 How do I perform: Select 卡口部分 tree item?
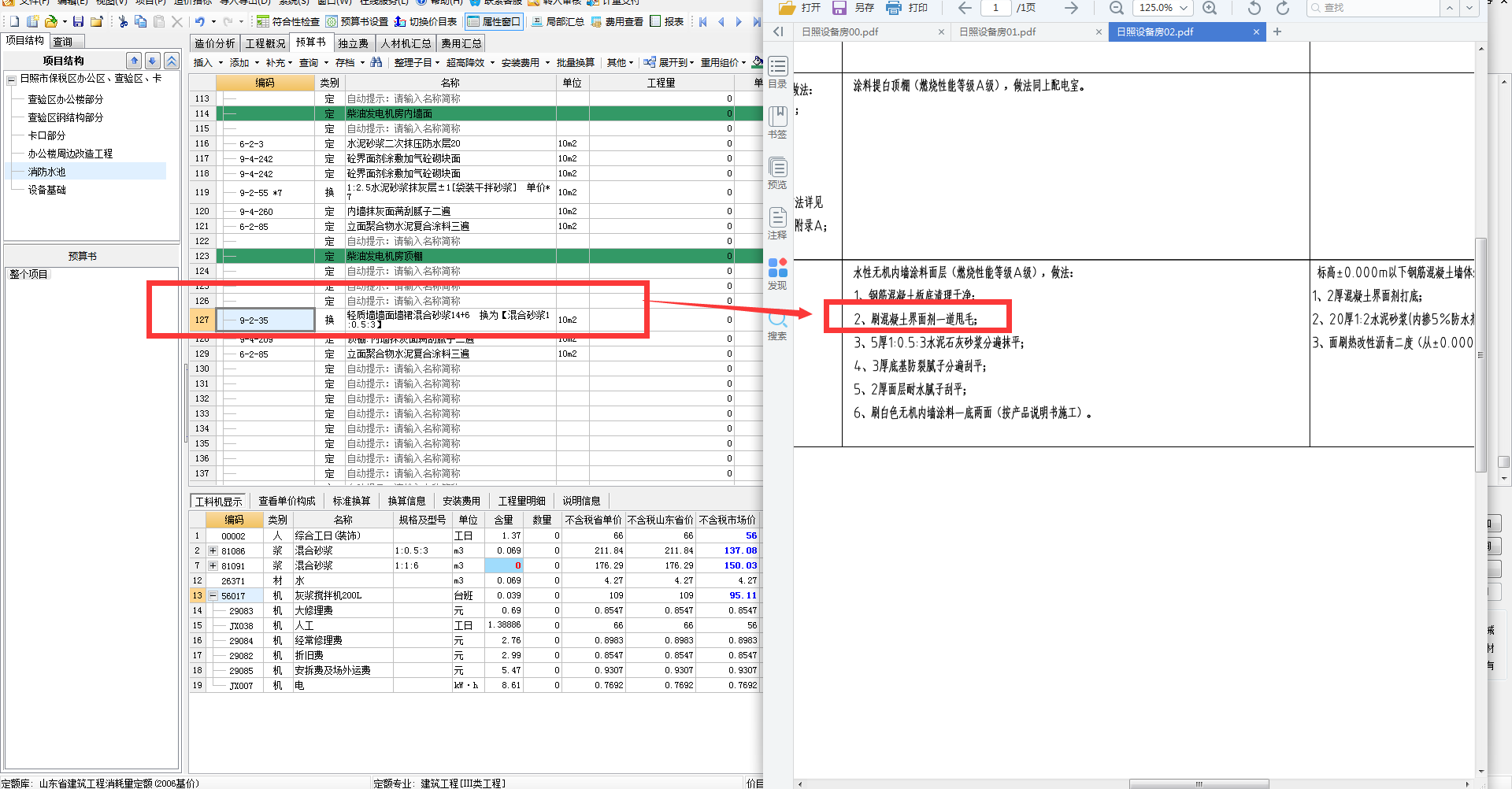tap(46, 135)
